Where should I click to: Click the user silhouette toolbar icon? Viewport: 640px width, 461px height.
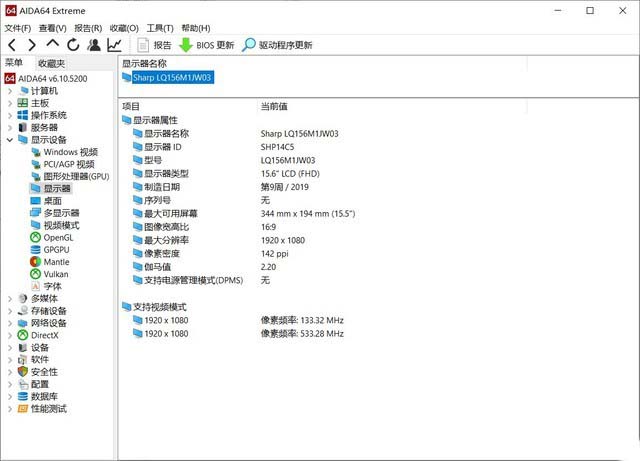click(x=94, y=45)
